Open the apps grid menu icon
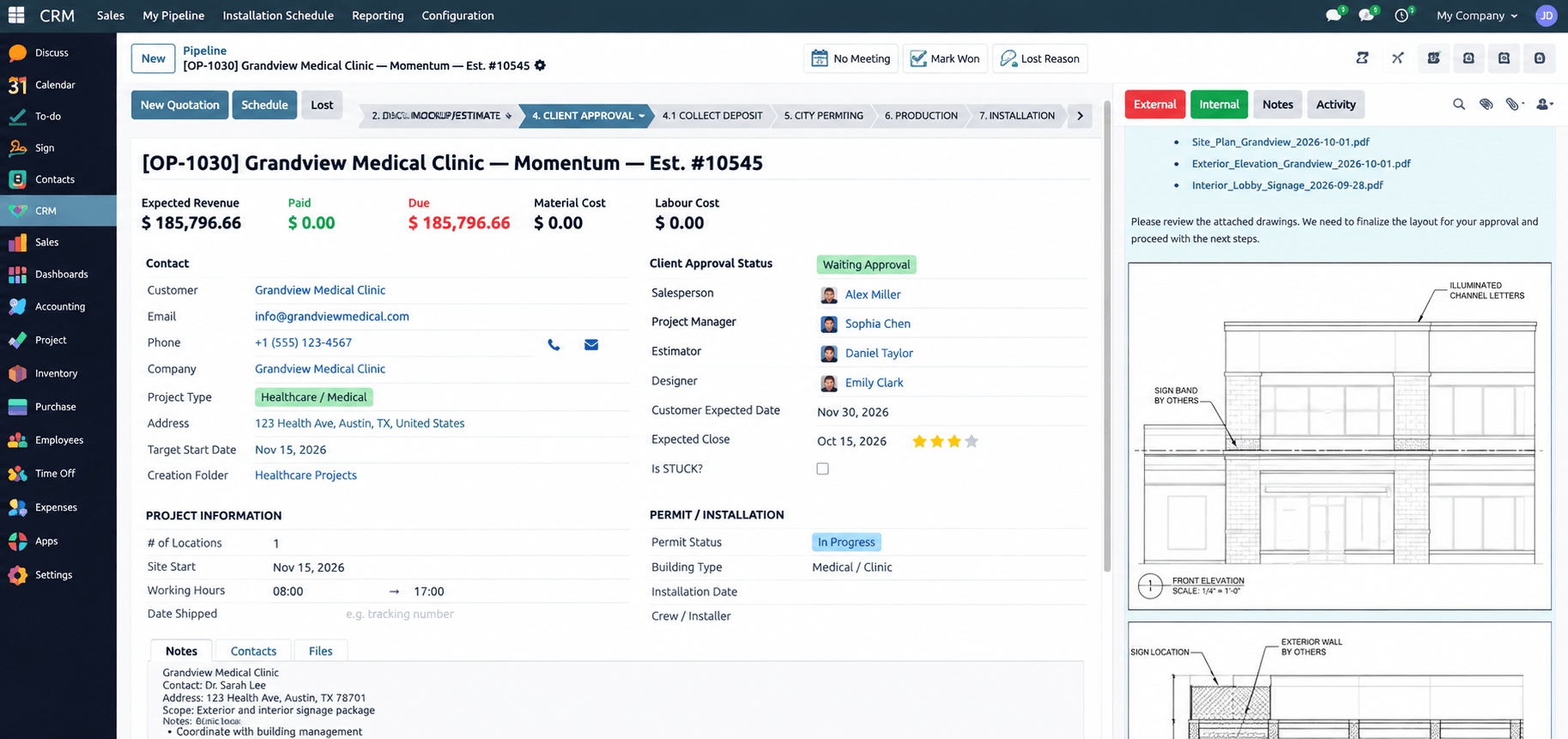Image resolution: width=1568 pixels, height=739 pixels. coord(16,15)
